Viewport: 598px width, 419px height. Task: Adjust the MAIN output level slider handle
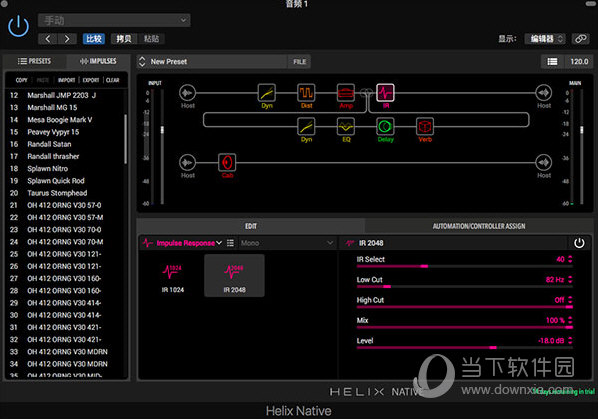[581, 130]
